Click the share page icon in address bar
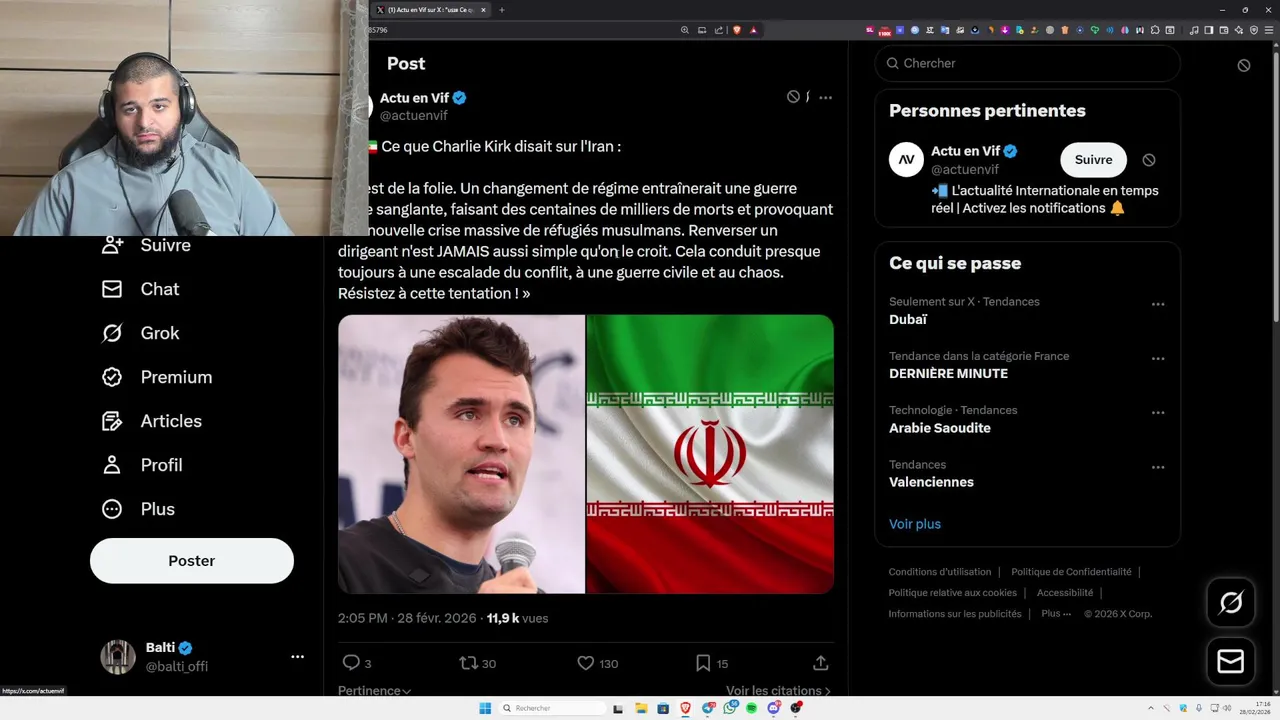The width and height of the screenshot is (1280, 720). click(718, 30)
